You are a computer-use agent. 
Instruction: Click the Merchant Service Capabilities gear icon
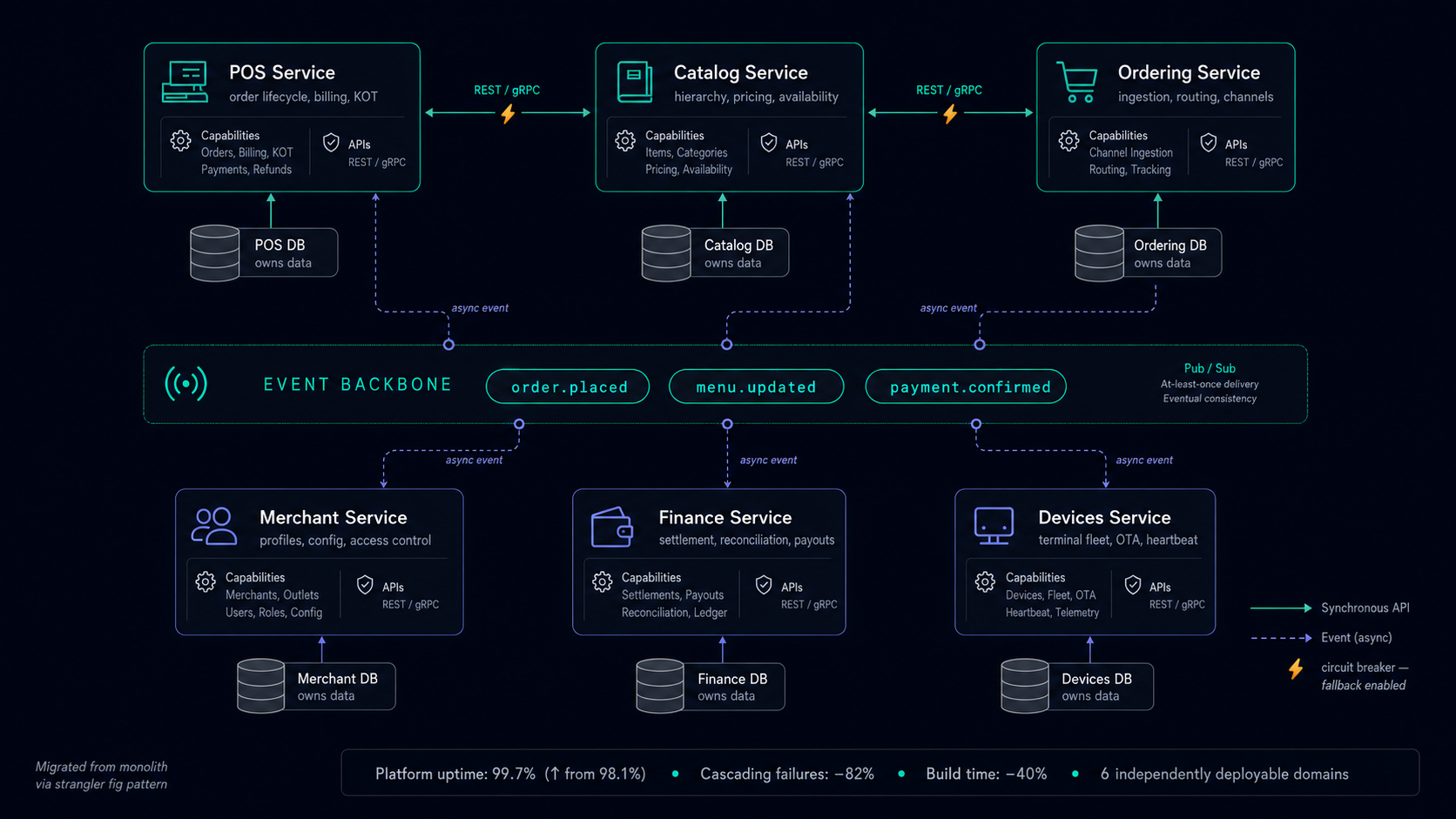206,582
